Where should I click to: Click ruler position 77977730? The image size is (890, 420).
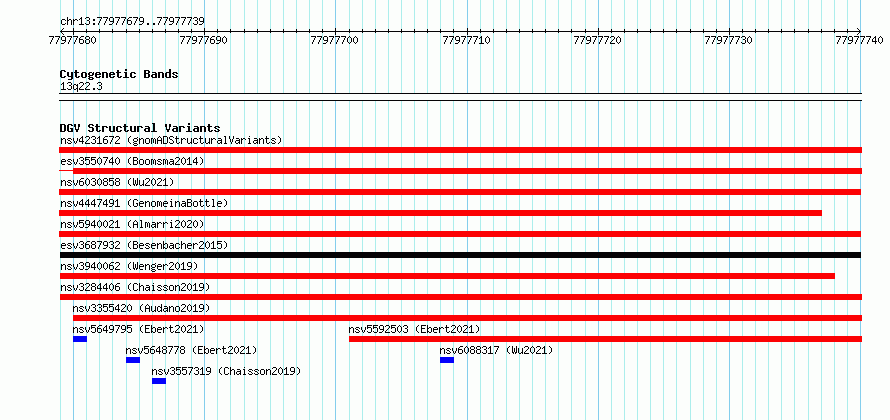729,40
